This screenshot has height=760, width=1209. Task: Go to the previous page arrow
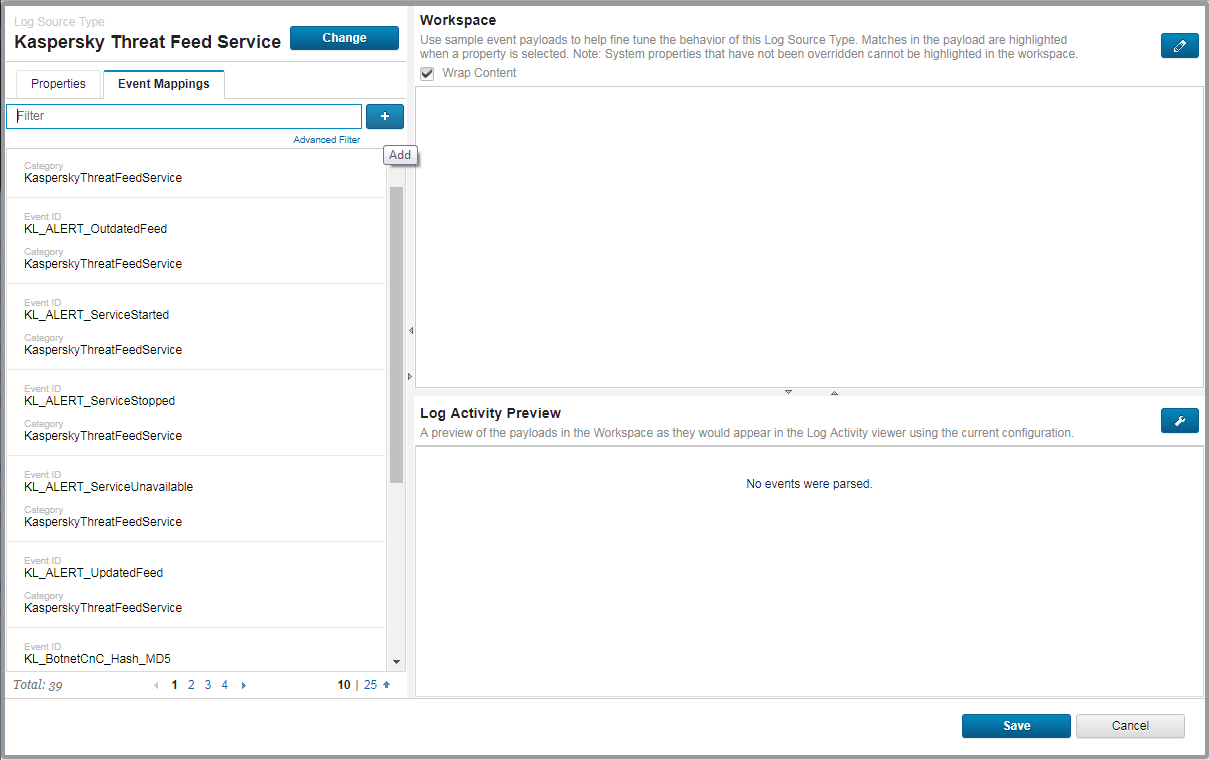(x=156, y=685)
